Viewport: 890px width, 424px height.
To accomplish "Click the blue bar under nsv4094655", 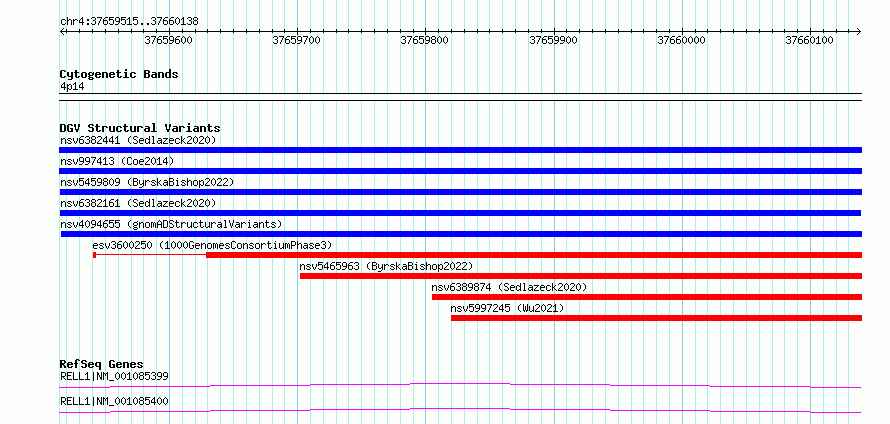I will pyautogui.click(x=461, y=234).
